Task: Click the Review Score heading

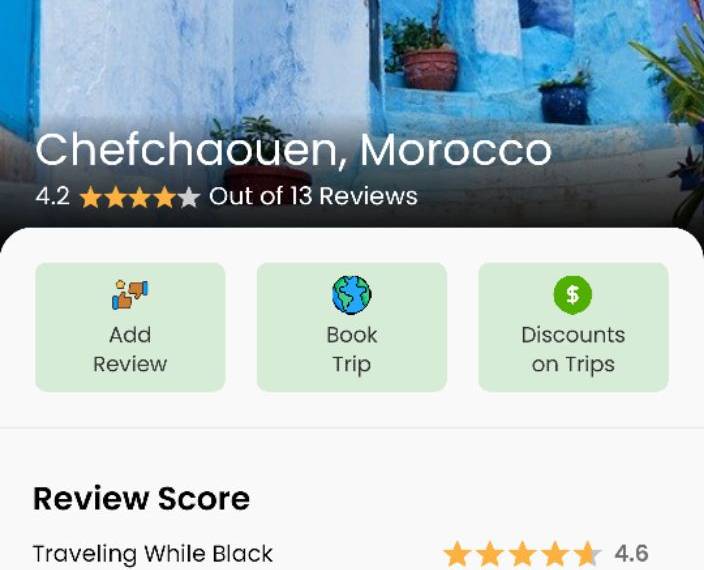Action: (x=141, y=499)
